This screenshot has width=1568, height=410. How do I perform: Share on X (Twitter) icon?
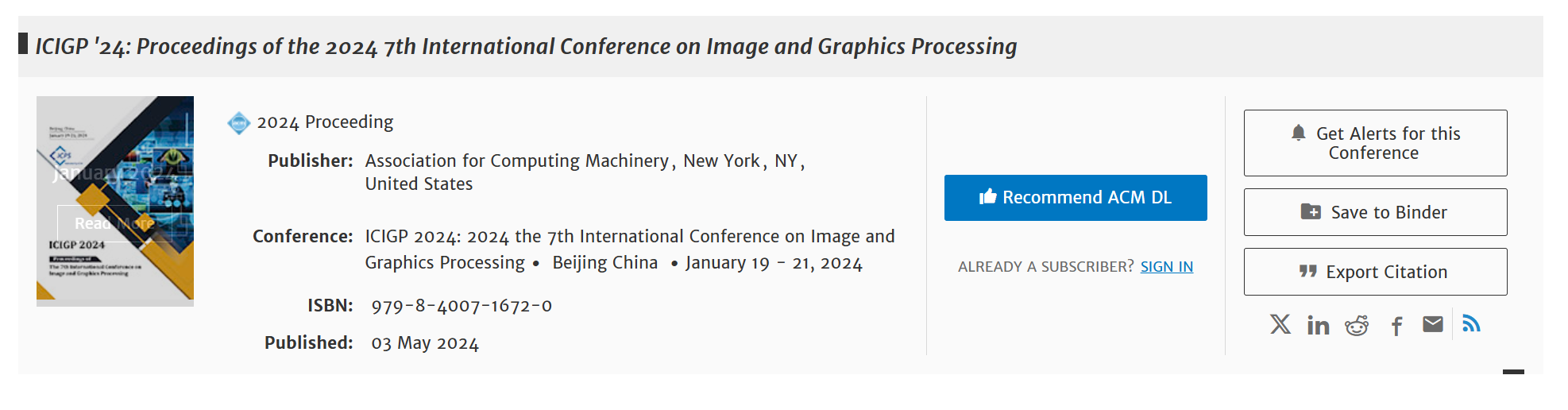coord(1280,324)
